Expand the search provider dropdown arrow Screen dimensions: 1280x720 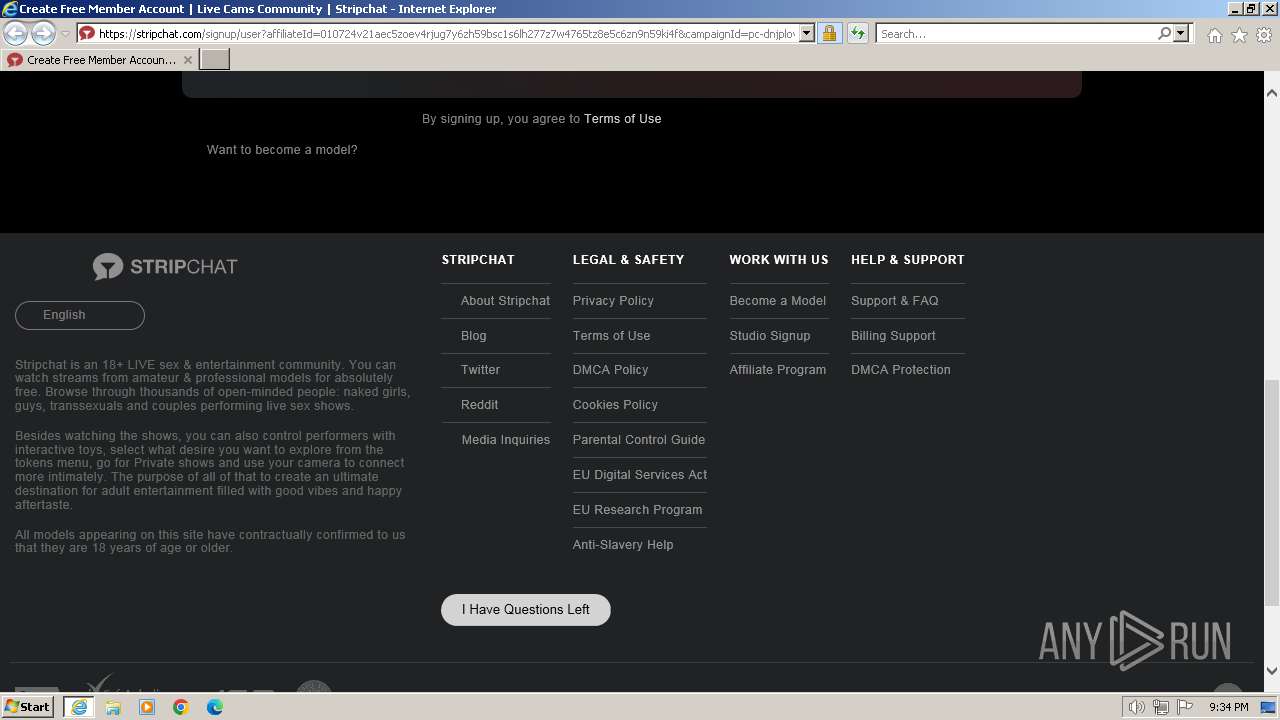(x=1181, y=33)
